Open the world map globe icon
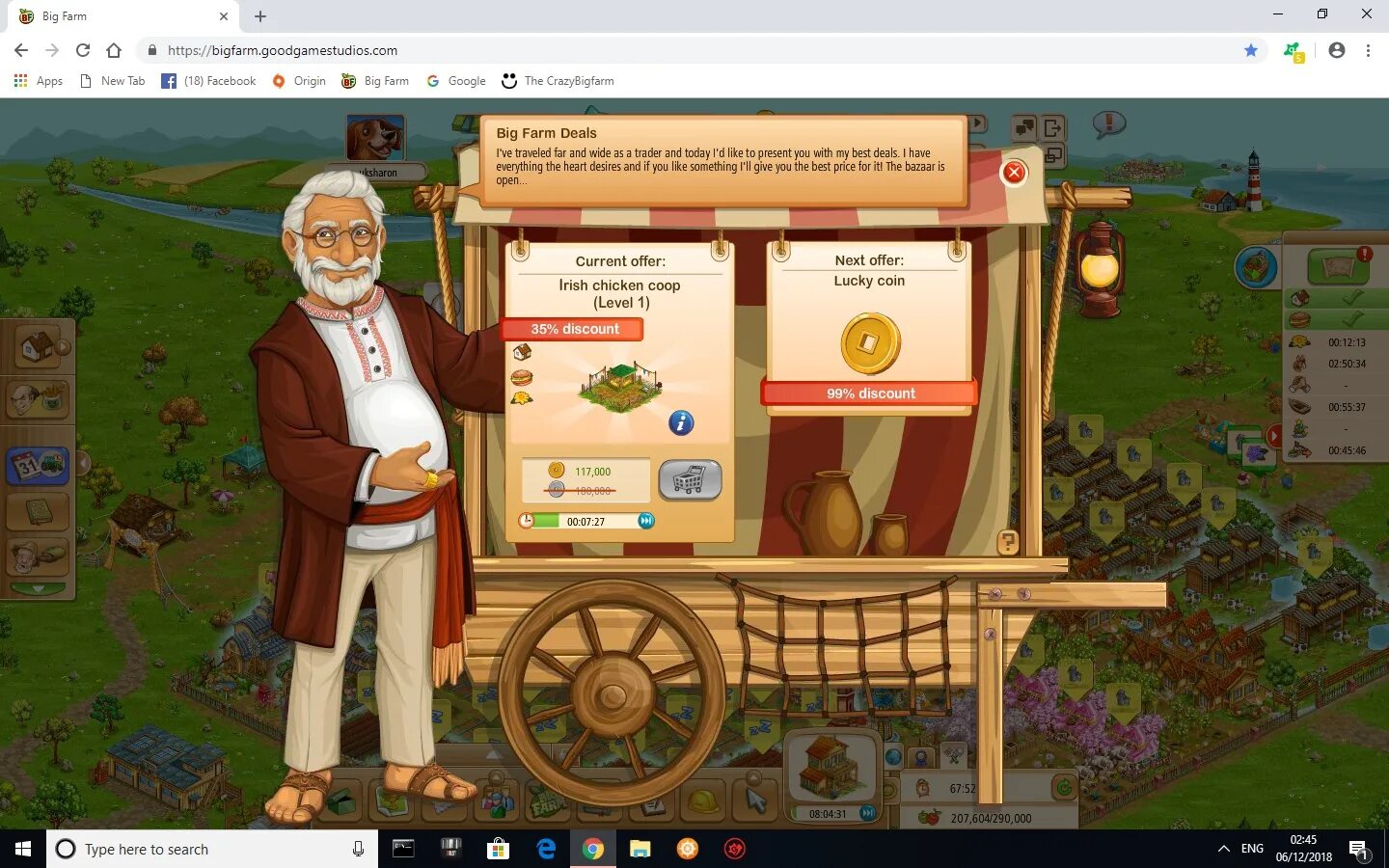Viewport: 1389px width, 868px height. (1256, 267)
